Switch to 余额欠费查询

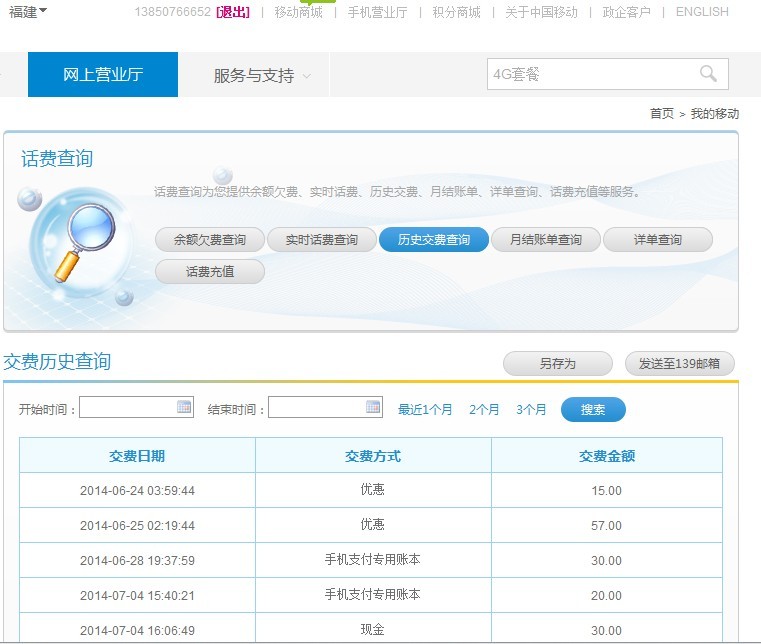pyautogui.click(x=210, y=240)
